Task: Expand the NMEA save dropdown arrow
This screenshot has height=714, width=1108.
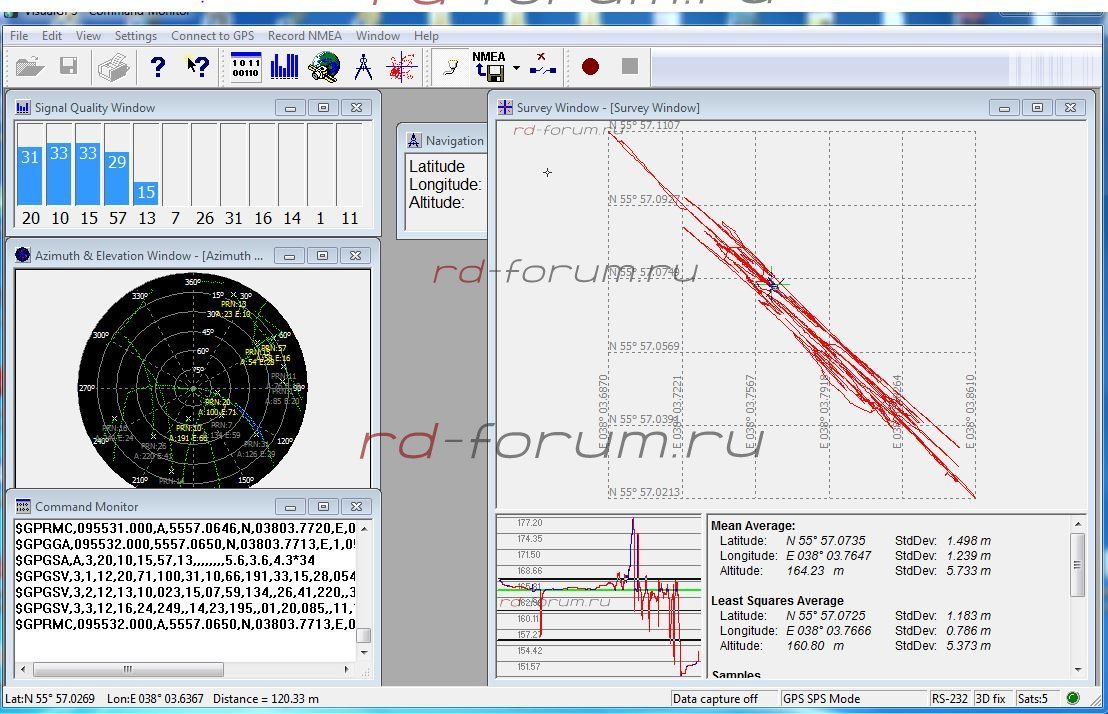Action: tap(516, 68)
